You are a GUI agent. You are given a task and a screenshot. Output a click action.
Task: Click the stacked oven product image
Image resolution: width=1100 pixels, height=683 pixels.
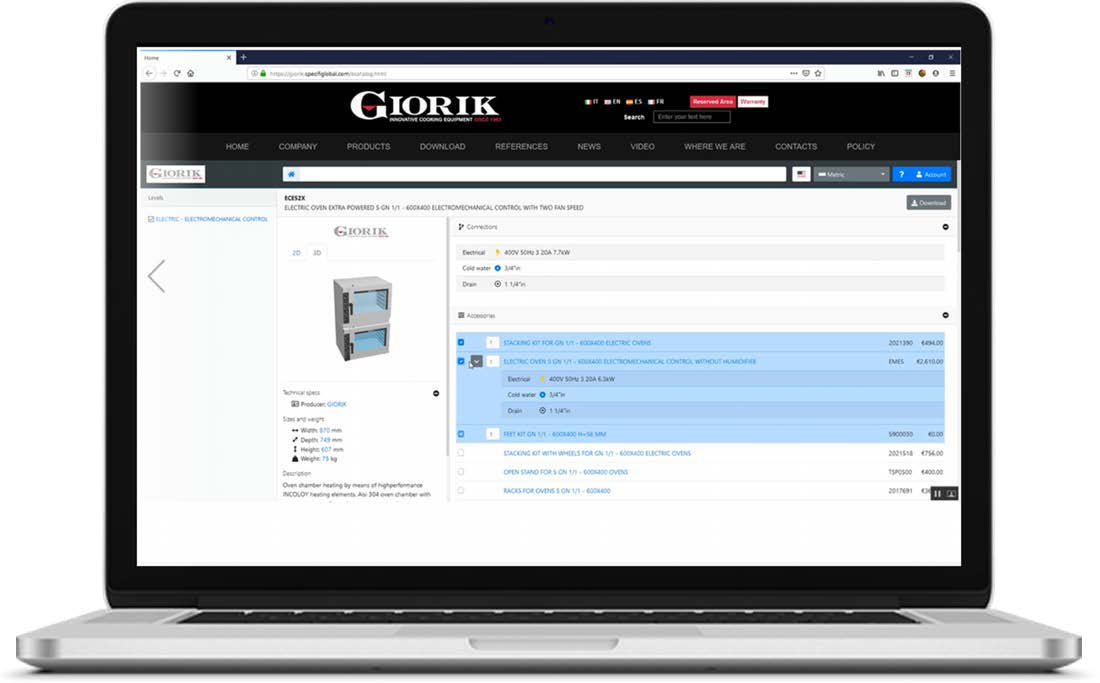[362, 318]
